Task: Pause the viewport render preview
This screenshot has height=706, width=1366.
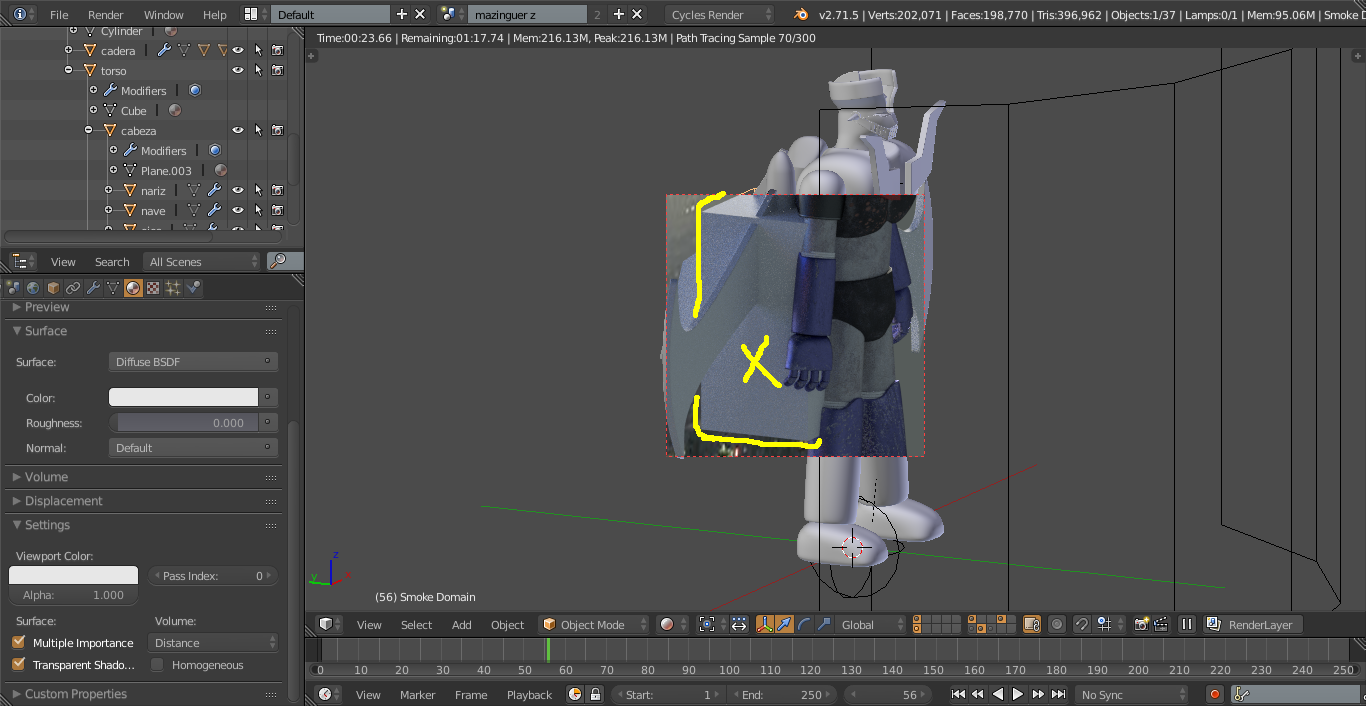Action: 1186,624
